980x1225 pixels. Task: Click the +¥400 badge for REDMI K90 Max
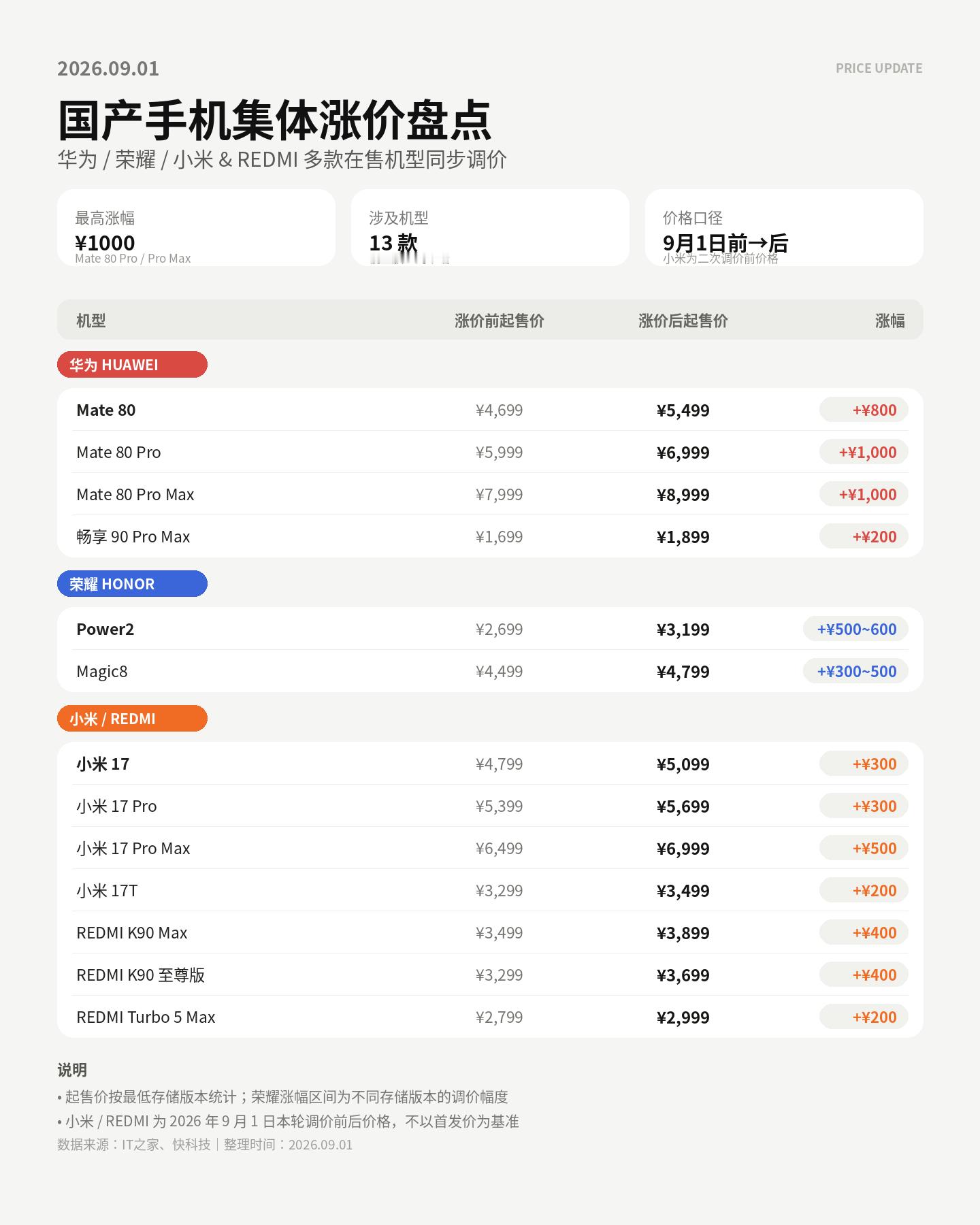tap(864, 933)
